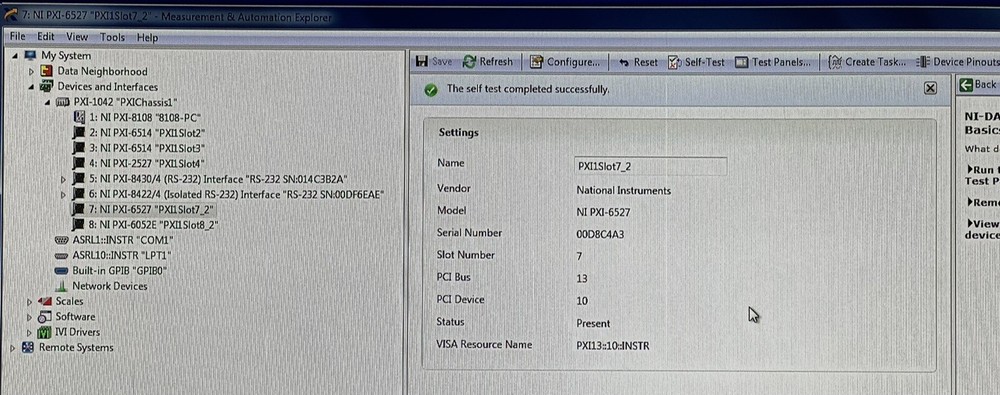1000x395 pixels.
Task: Click the Software icon
Action: (x=45, y=317)
